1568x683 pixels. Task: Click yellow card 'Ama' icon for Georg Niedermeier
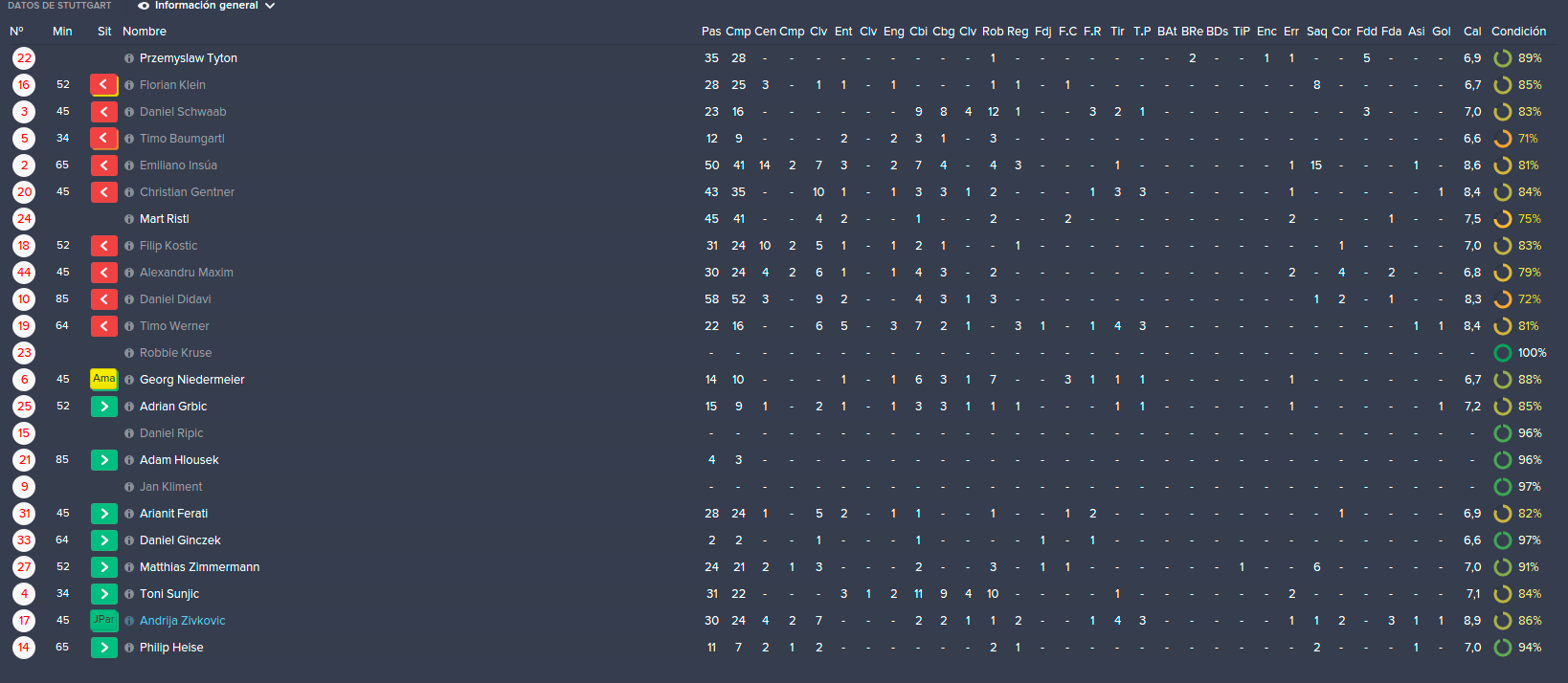click(103, 379)
